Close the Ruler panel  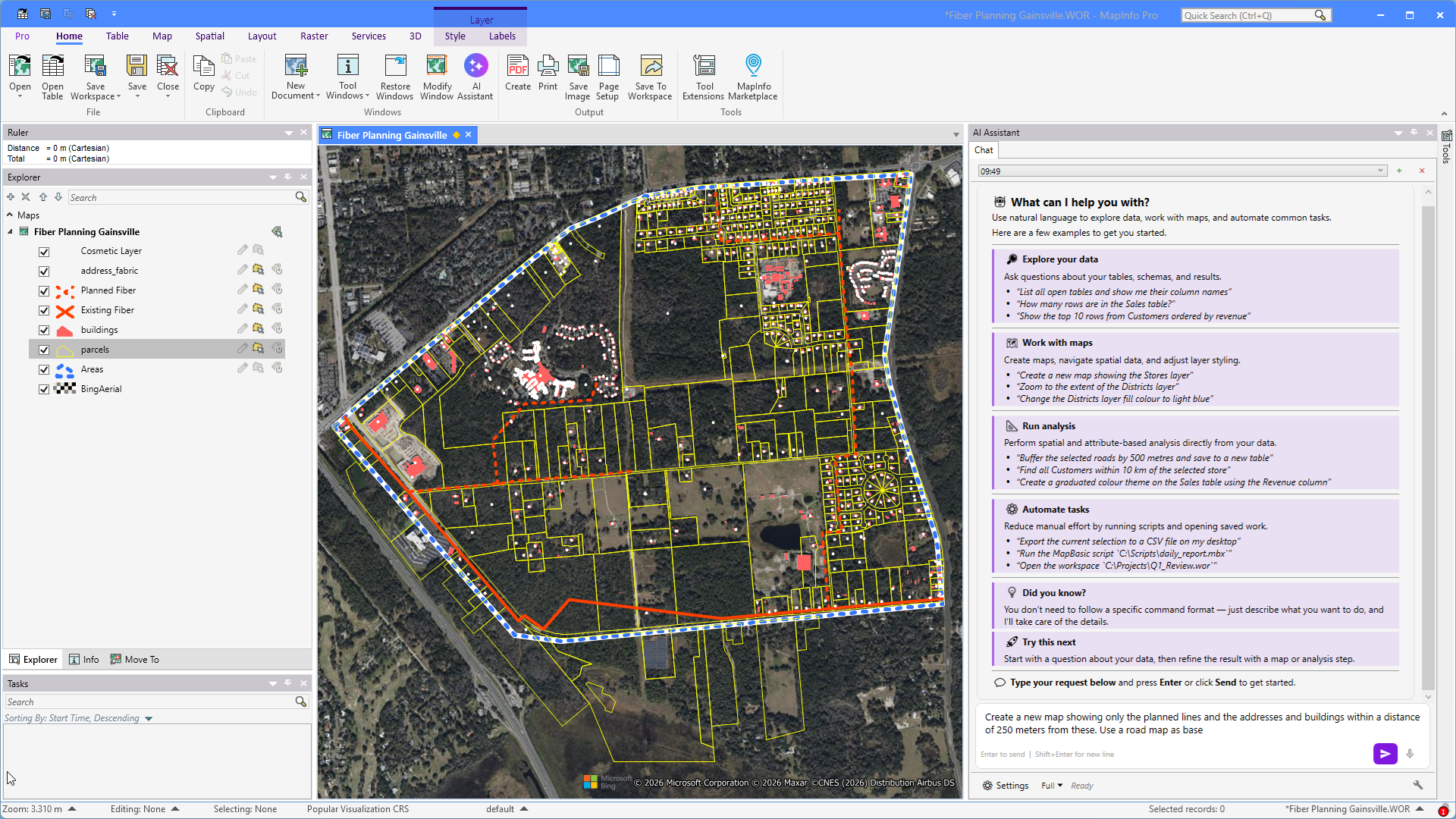tap(303, 132)
